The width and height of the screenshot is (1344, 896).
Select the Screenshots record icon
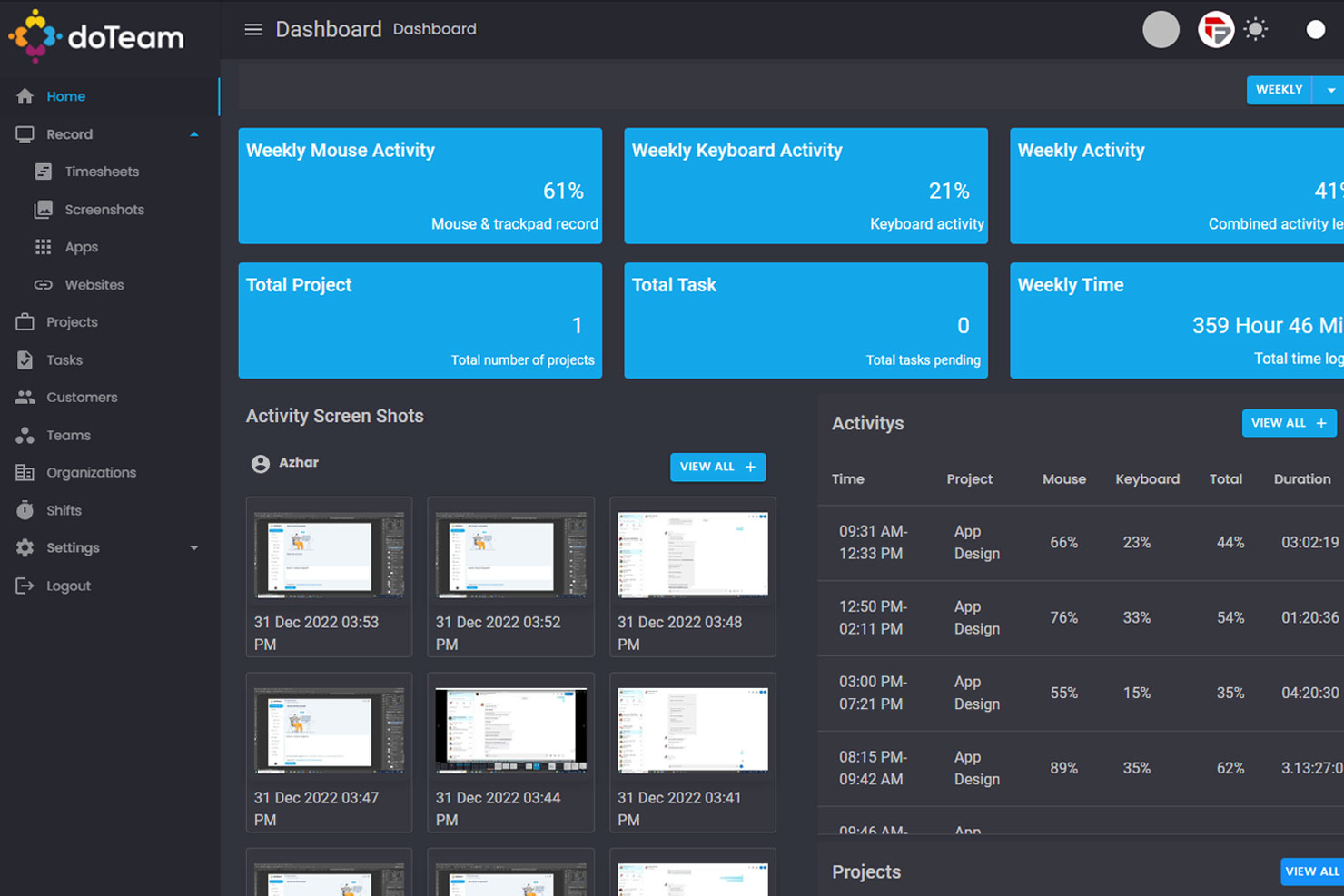click(44, 210)
